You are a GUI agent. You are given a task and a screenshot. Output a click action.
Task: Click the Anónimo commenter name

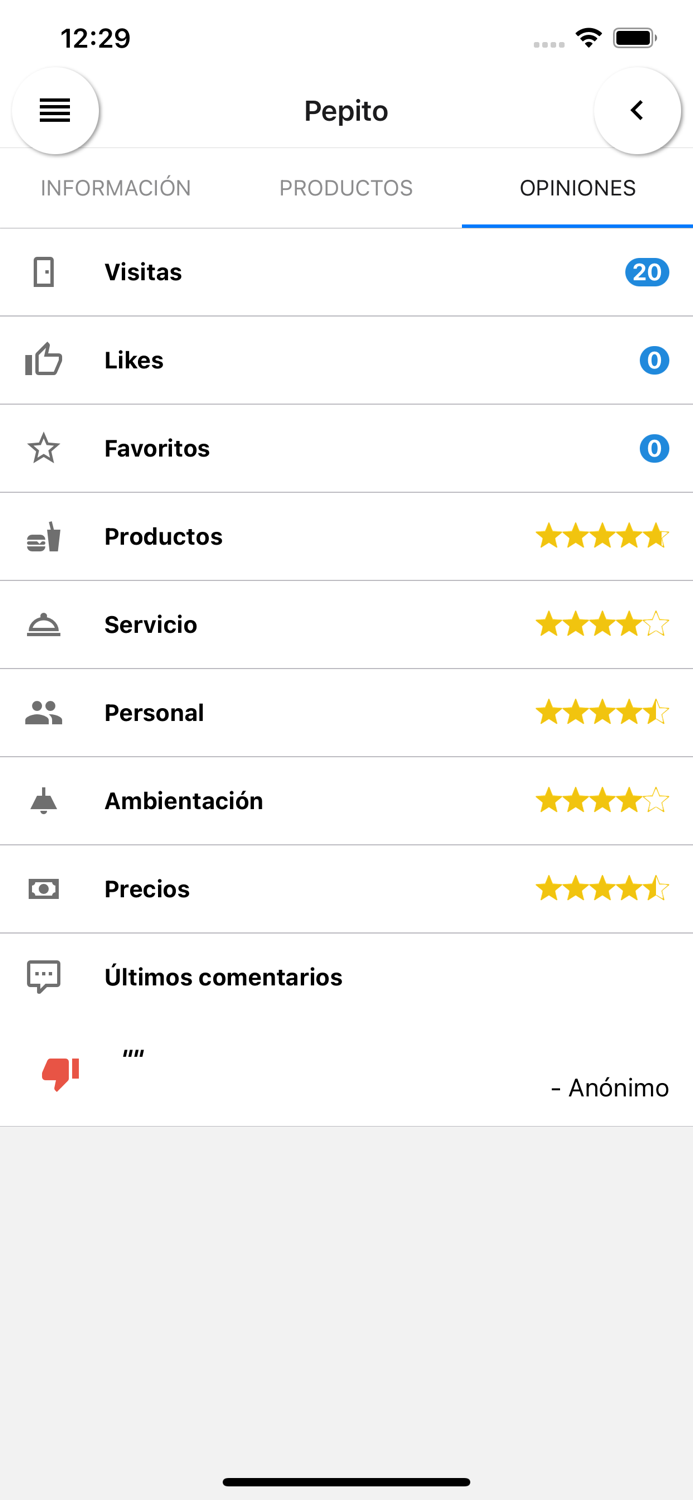[x=611, y=1088]
